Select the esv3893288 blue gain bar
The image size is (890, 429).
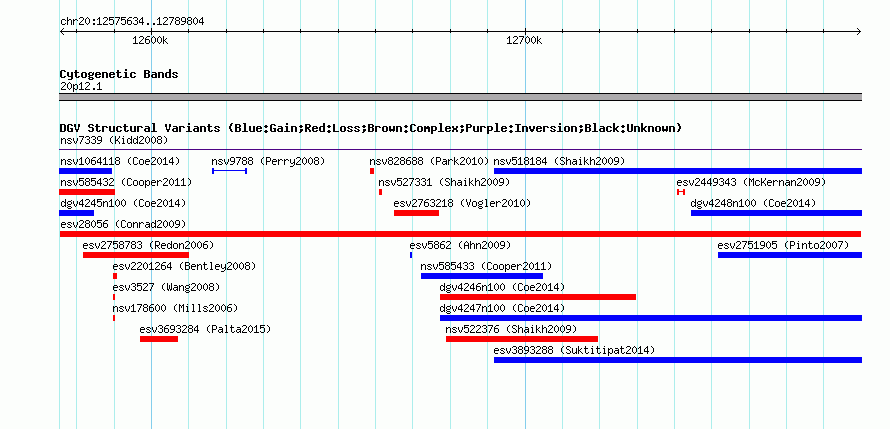click(678, 360)
